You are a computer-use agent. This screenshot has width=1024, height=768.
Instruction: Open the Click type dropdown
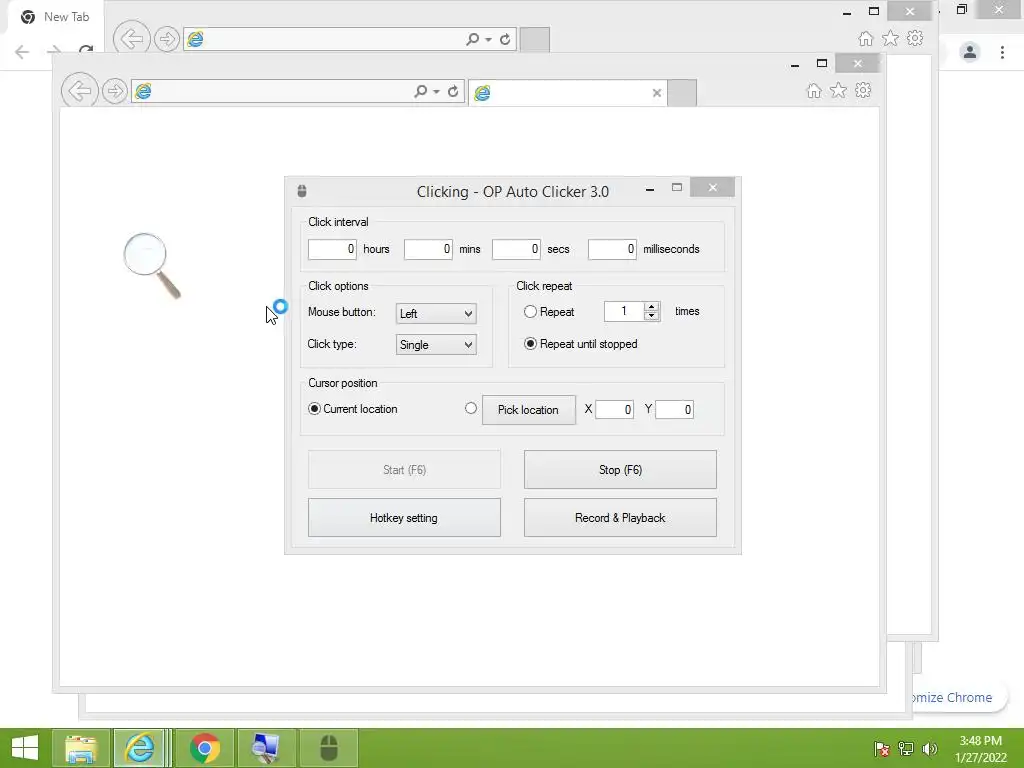click(436, 345)
